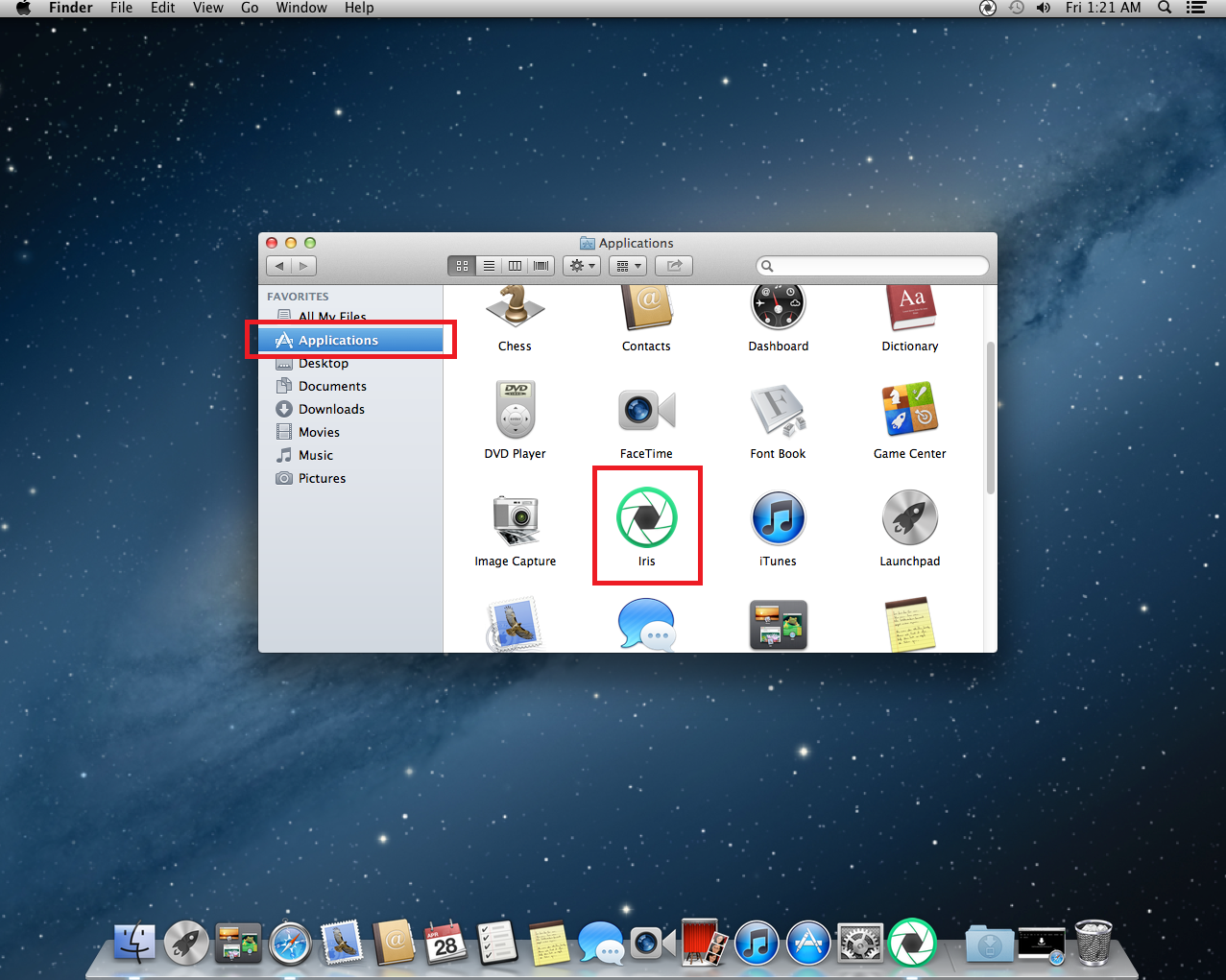Open System Preferences from the Dock
Image resolution: width=1226 pixels, height=980 pixels.
(860, 944)
